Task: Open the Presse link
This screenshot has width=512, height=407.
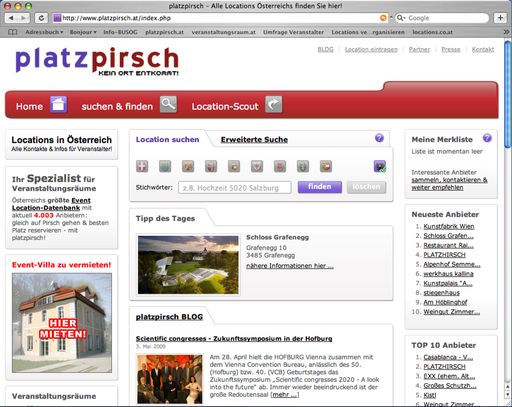Action: [x=451, y=49]
